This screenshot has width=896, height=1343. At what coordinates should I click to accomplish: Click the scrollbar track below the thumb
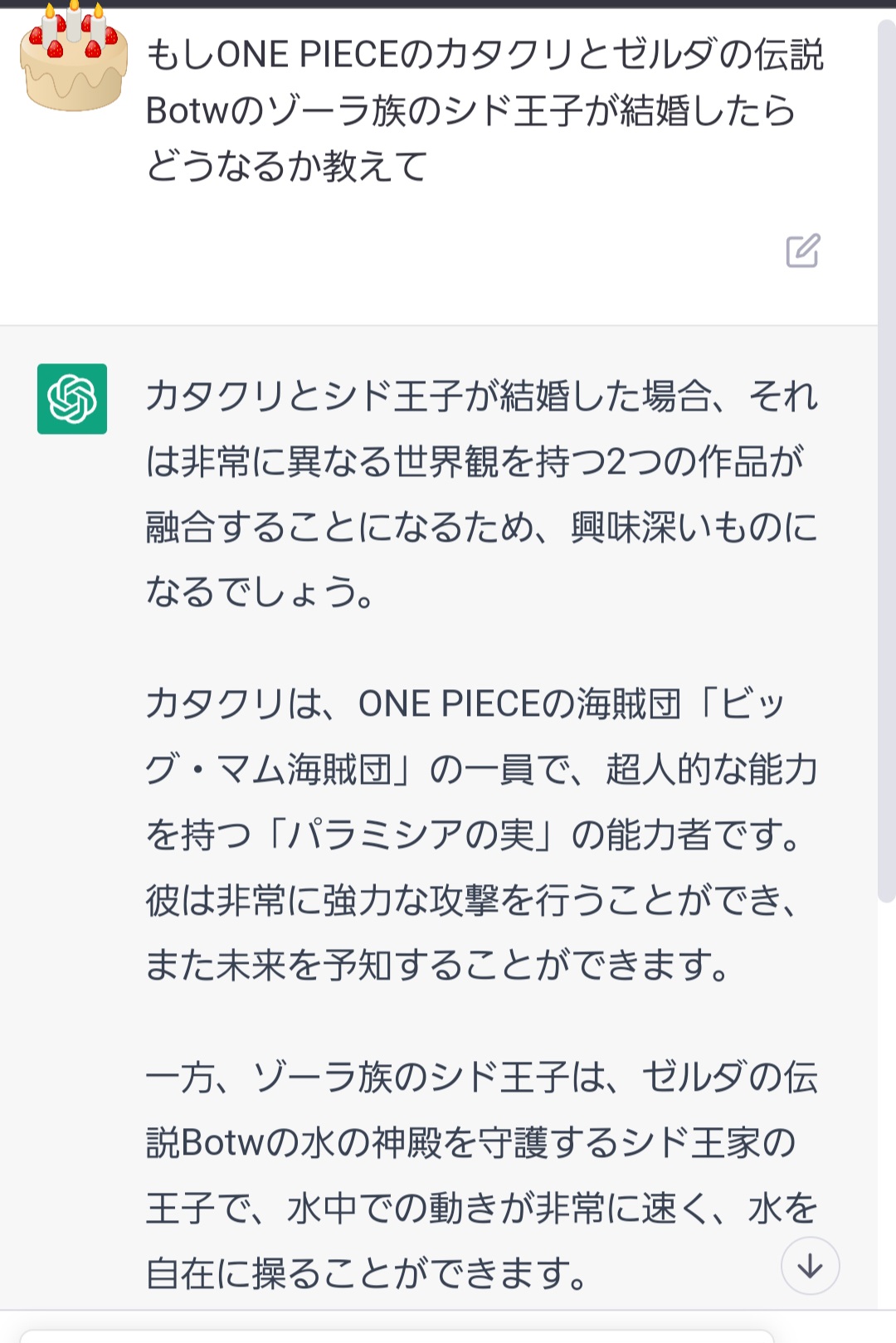[886, 1103]
